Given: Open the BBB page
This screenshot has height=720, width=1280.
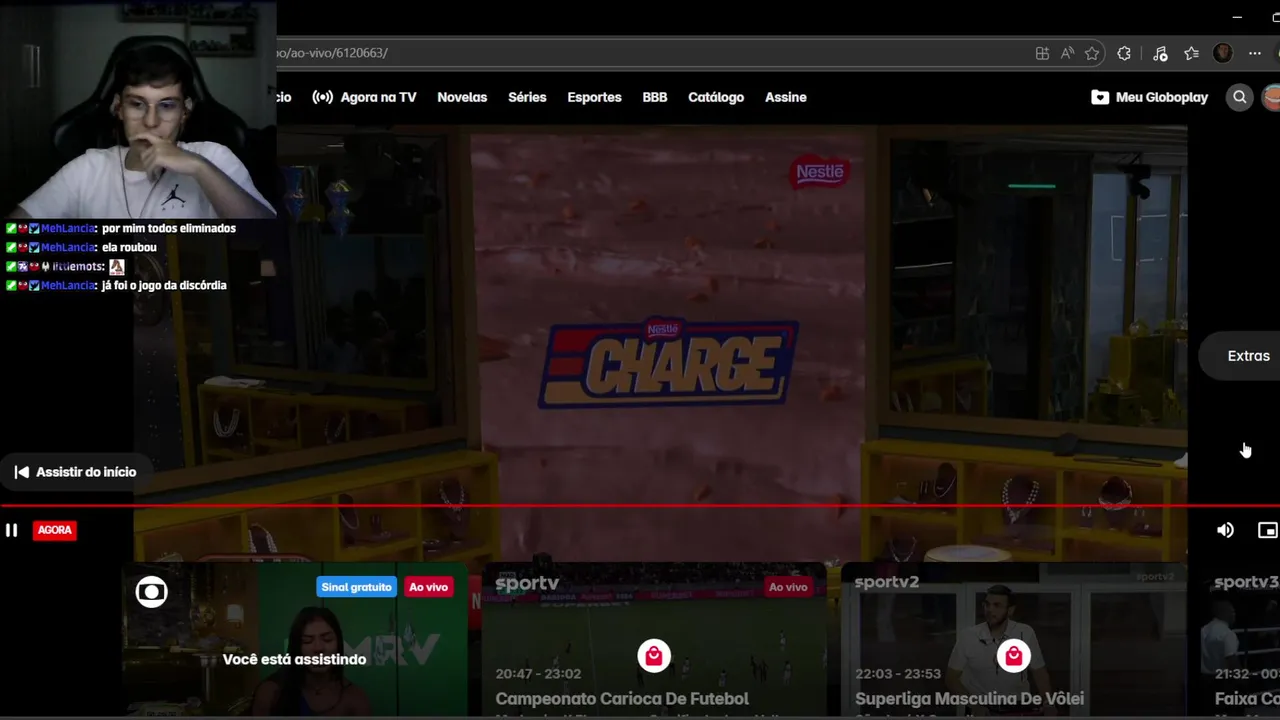Looking at the screenshot, I should pos(655,97).
